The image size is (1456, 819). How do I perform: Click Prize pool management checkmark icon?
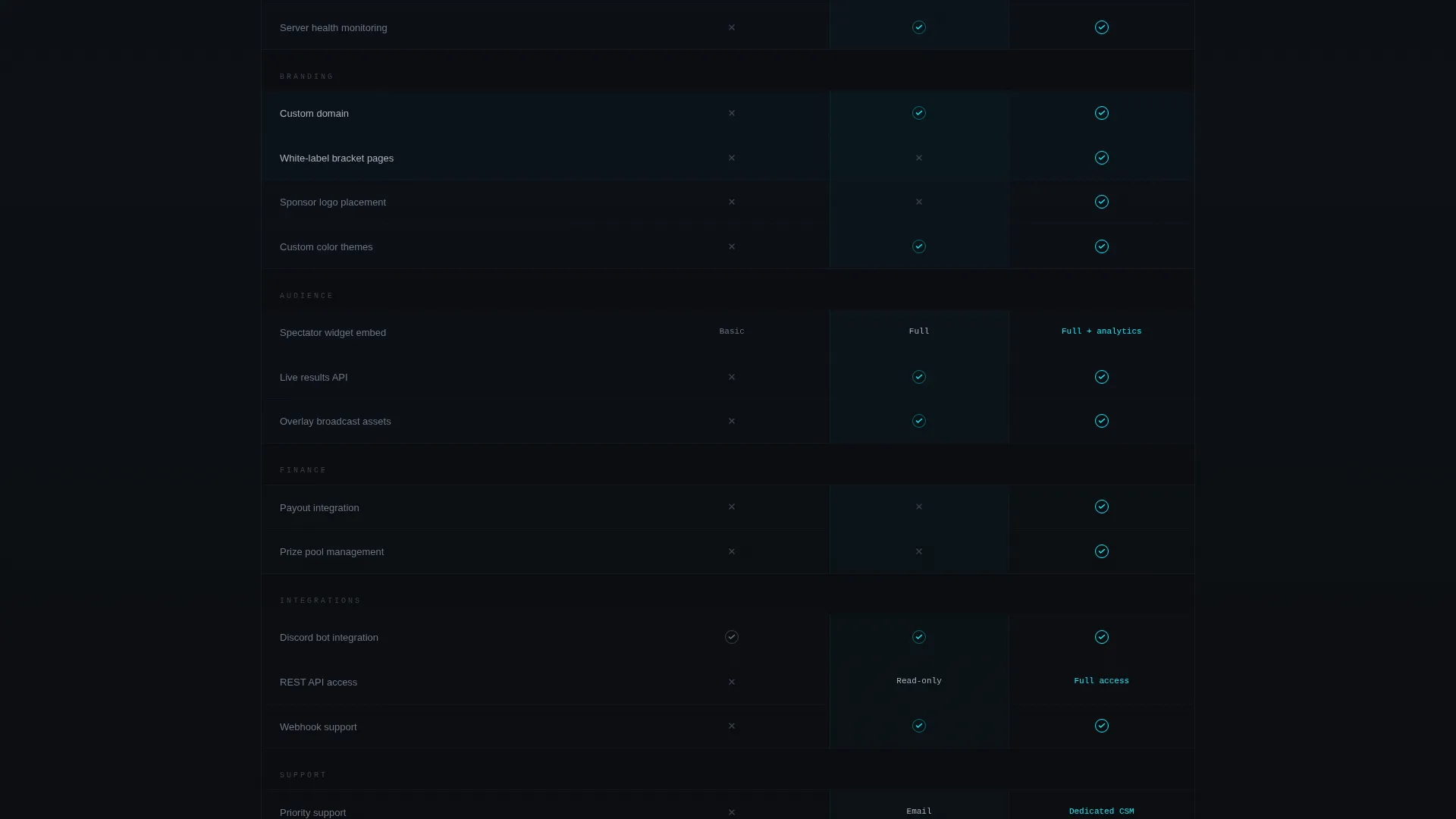[1102, 551]
